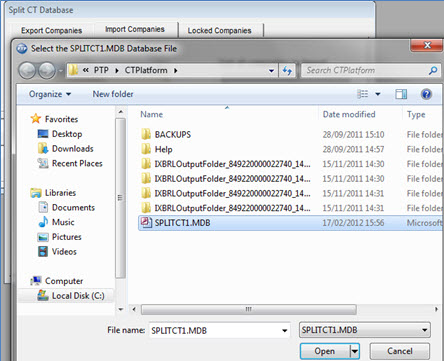Click the search magnifier icon
This screenshot has height=361, width=444.
coord(433,70)
